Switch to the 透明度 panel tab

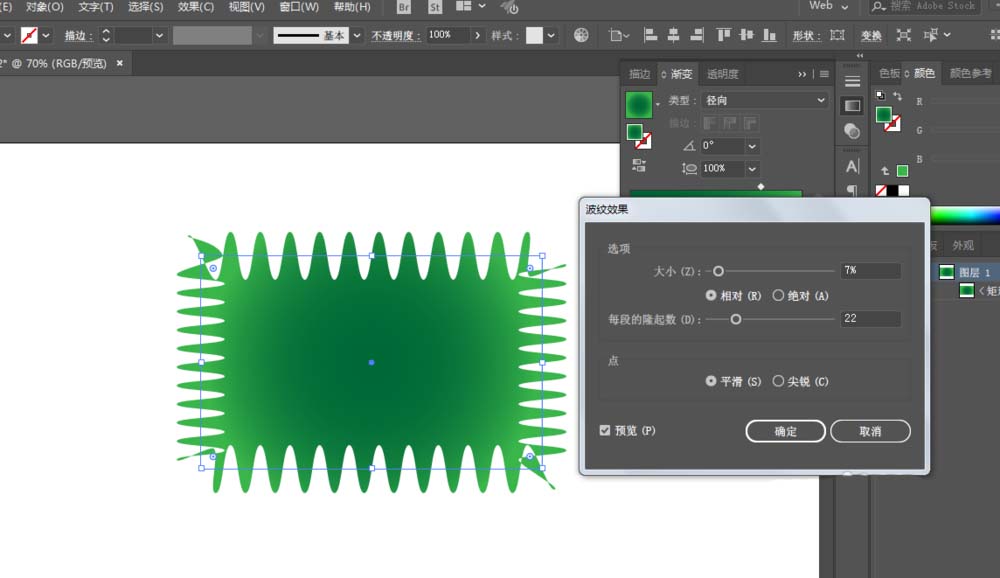tap(723, 74)
